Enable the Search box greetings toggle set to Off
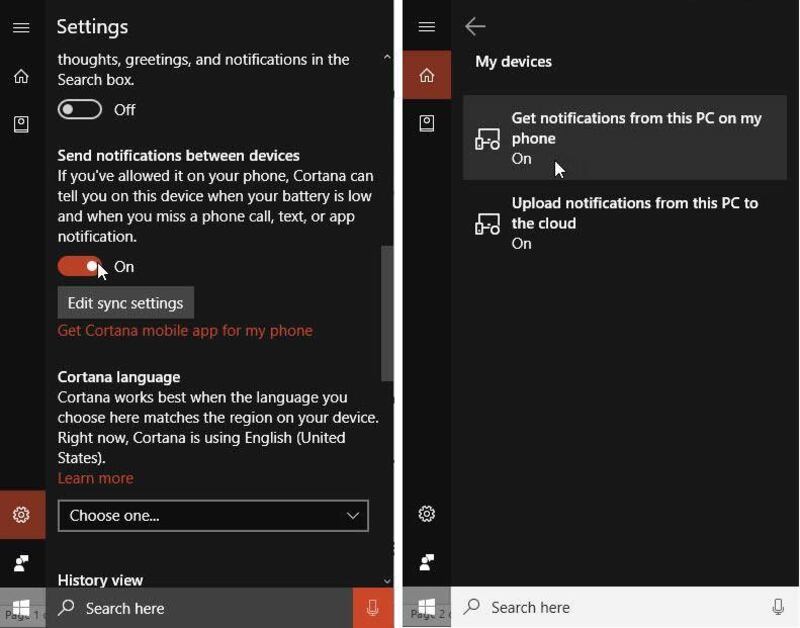 80,110
